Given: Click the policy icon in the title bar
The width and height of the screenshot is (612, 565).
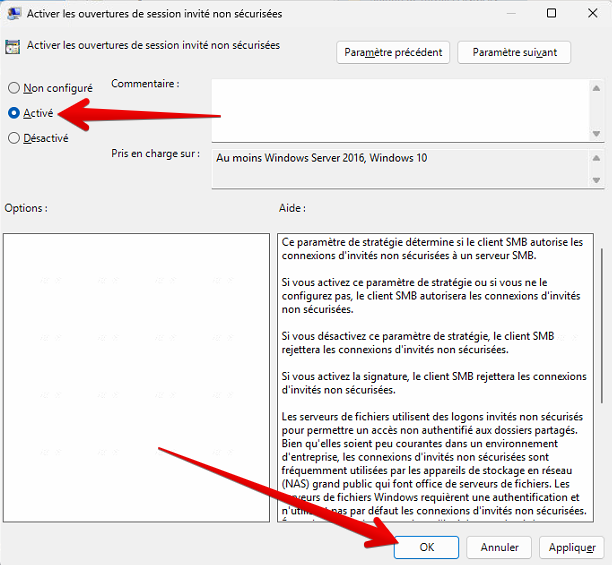Looking at the screenshot, I should click(x=15, y=14).
